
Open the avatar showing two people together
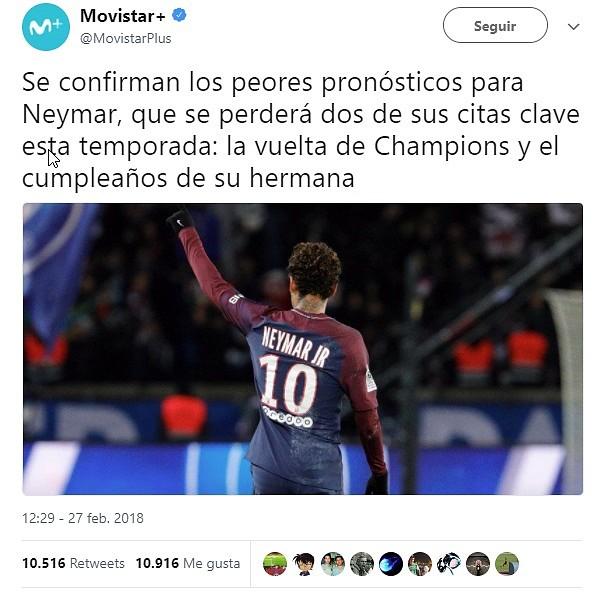(x=333, y=564)
